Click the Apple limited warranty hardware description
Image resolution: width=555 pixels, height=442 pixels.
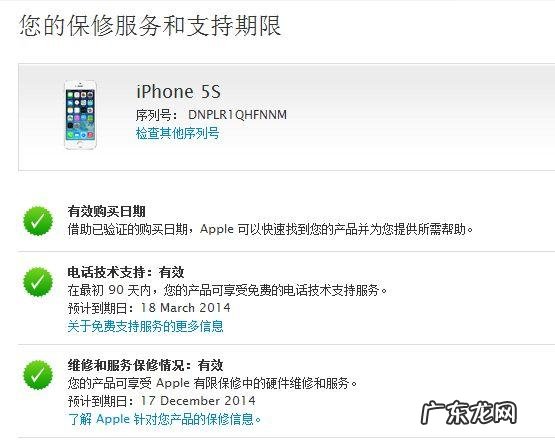213,383
